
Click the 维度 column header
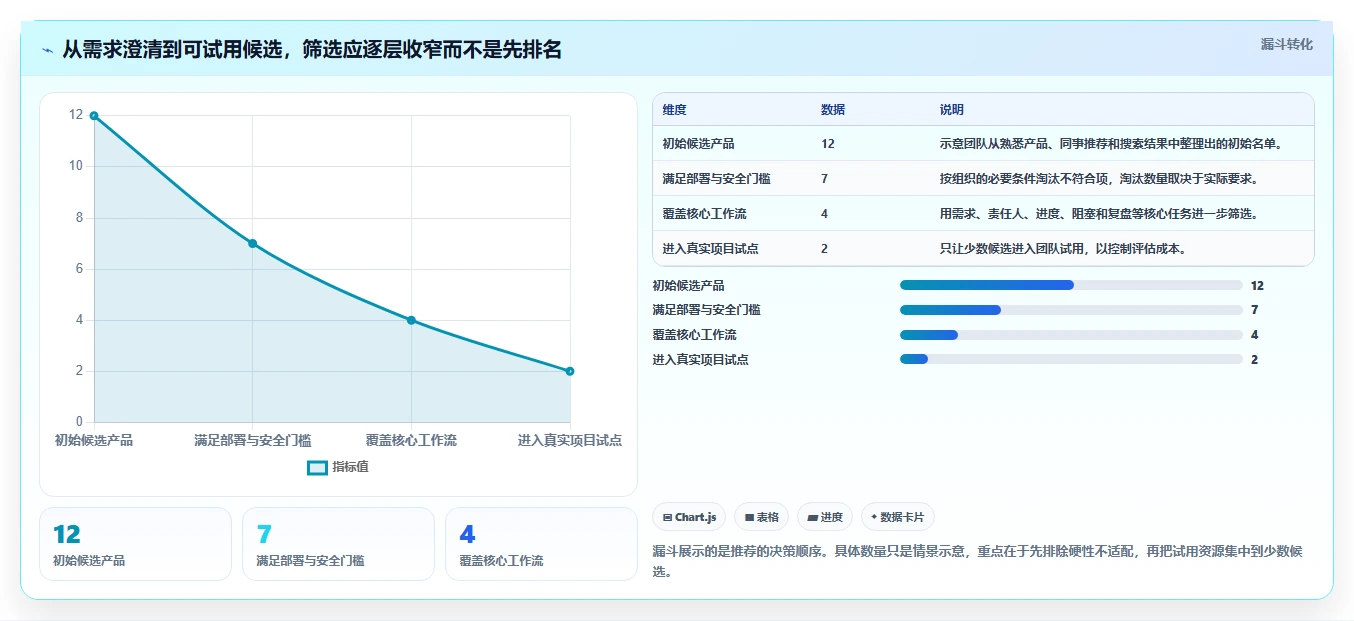(x=674, y=110)
